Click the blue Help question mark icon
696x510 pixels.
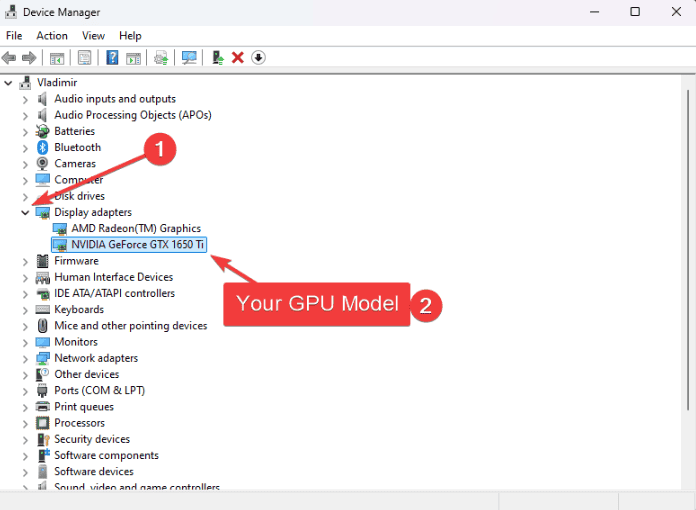coord(112,58)
